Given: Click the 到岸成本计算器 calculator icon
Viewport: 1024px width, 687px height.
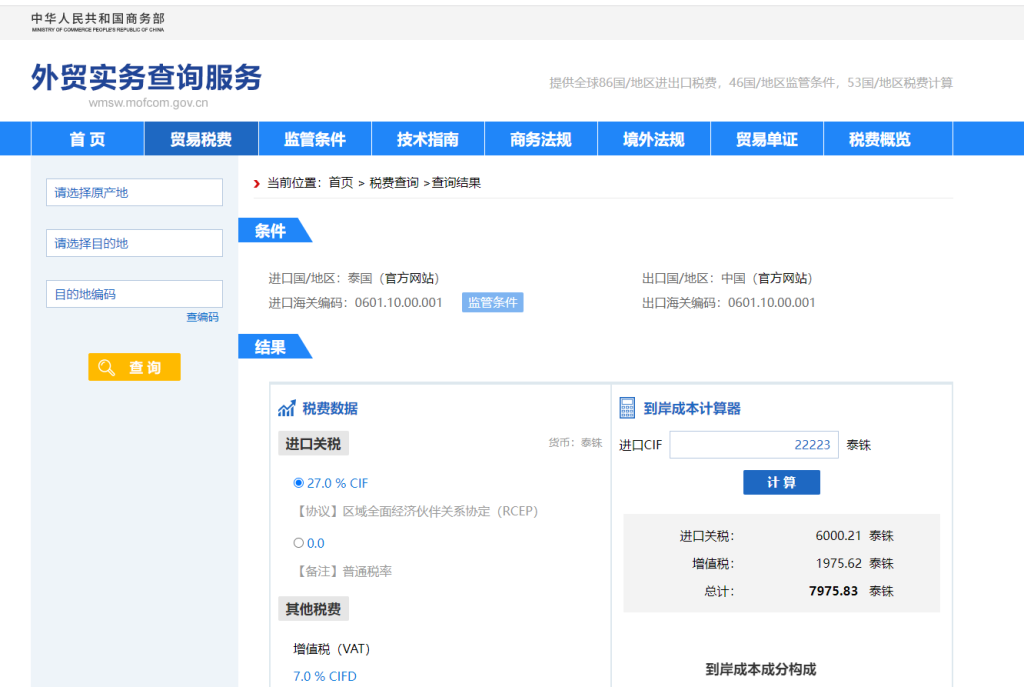Looking at the screenshot, I should click(x=627, y=407).
